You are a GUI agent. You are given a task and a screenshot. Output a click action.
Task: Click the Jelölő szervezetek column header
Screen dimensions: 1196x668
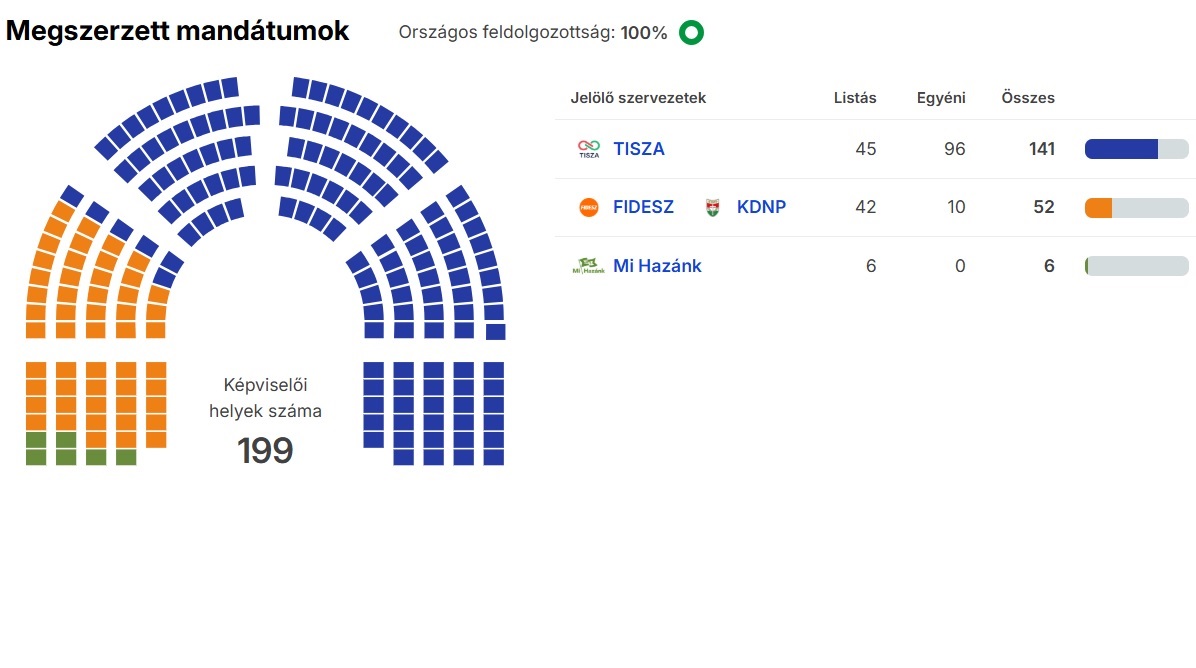tap(638, 98)
